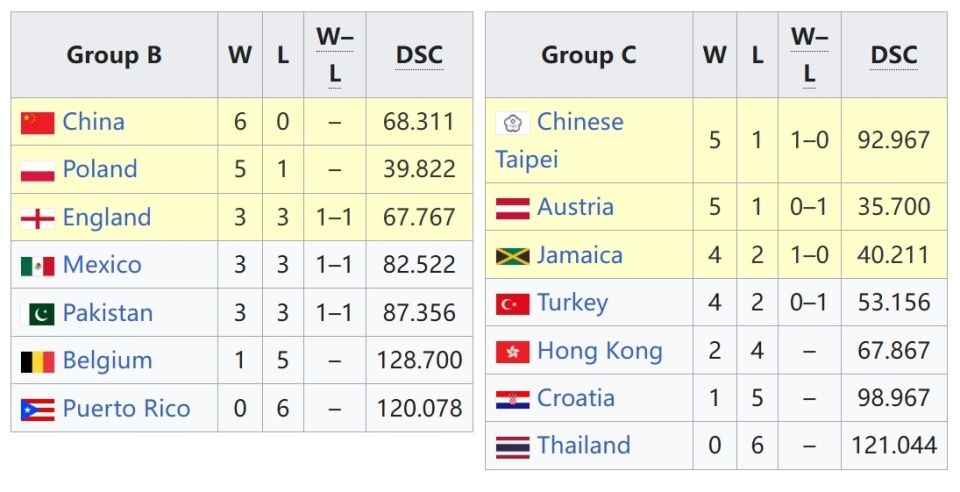Follow the Hong Kong link

pos(599,351)
